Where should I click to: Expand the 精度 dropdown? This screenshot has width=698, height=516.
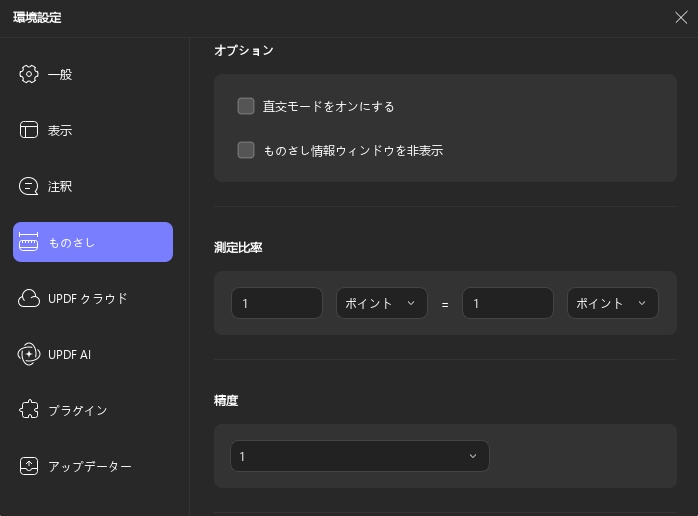click(360, 456)
